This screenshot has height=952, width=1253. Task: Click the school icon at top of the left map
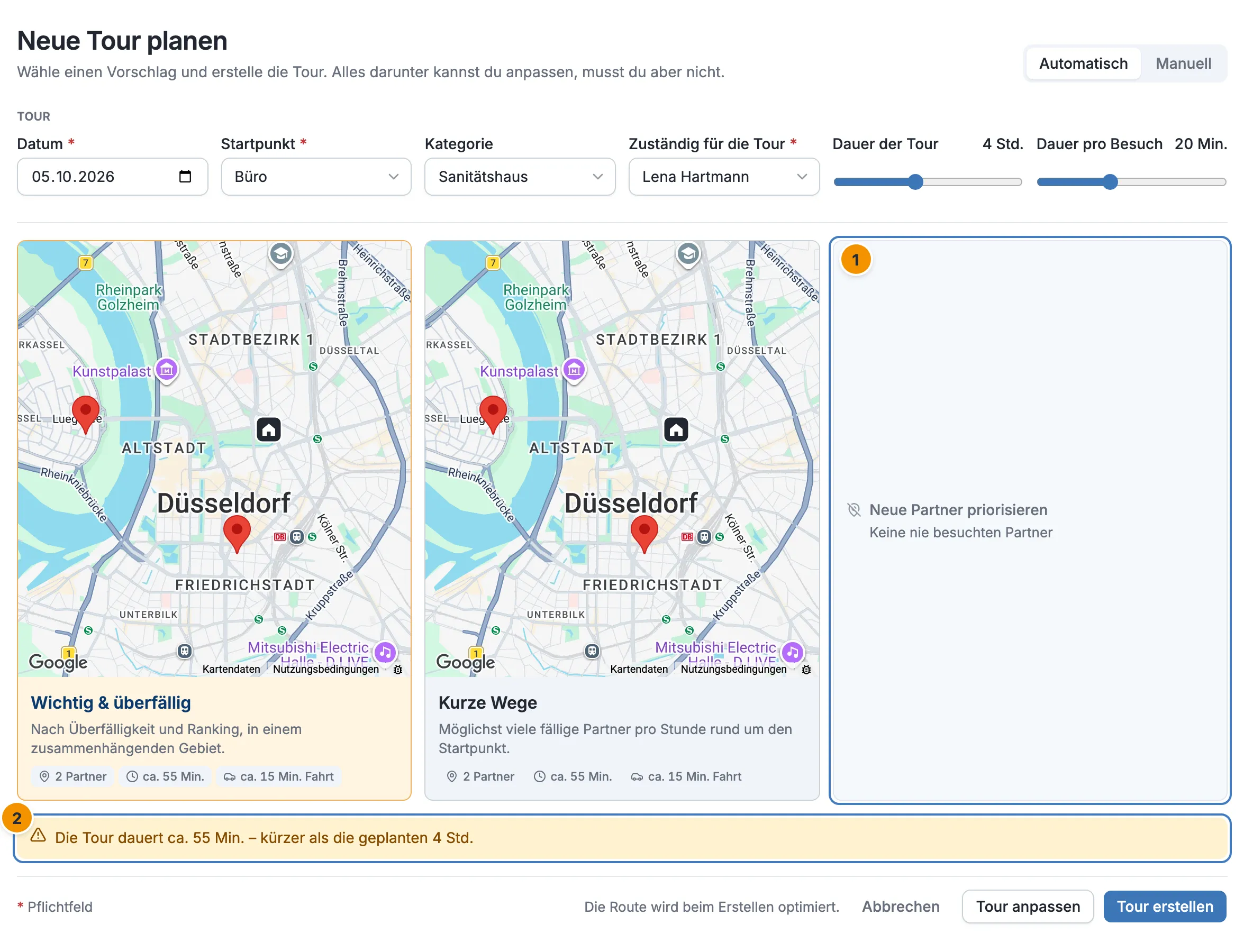click(x=280, y=254)
